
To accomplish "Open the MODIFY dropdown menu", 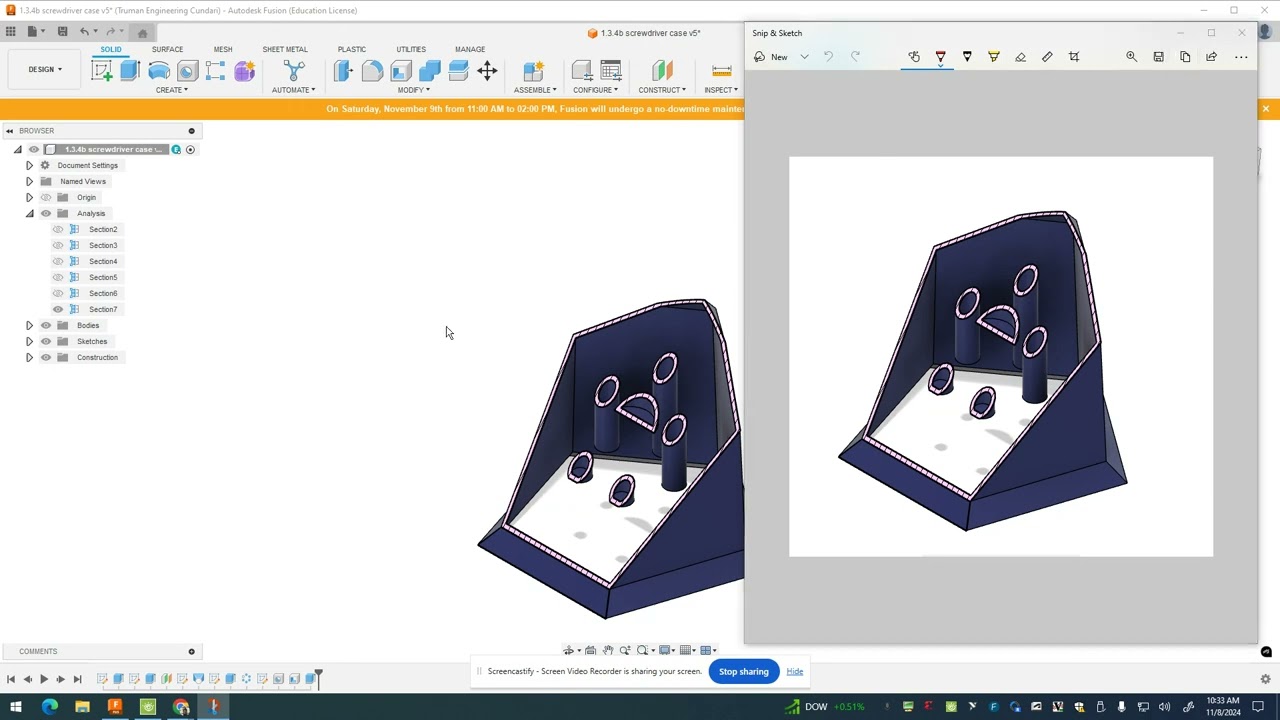I will click(414, 90).
